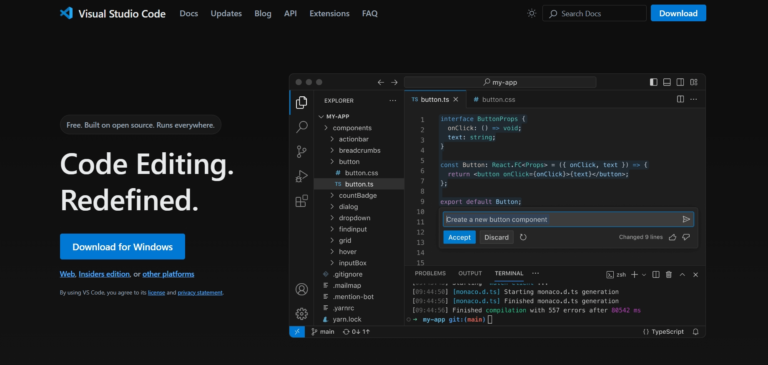Click the Search Docs input field
Screen dimensions: 768x365
pos(594,13)
